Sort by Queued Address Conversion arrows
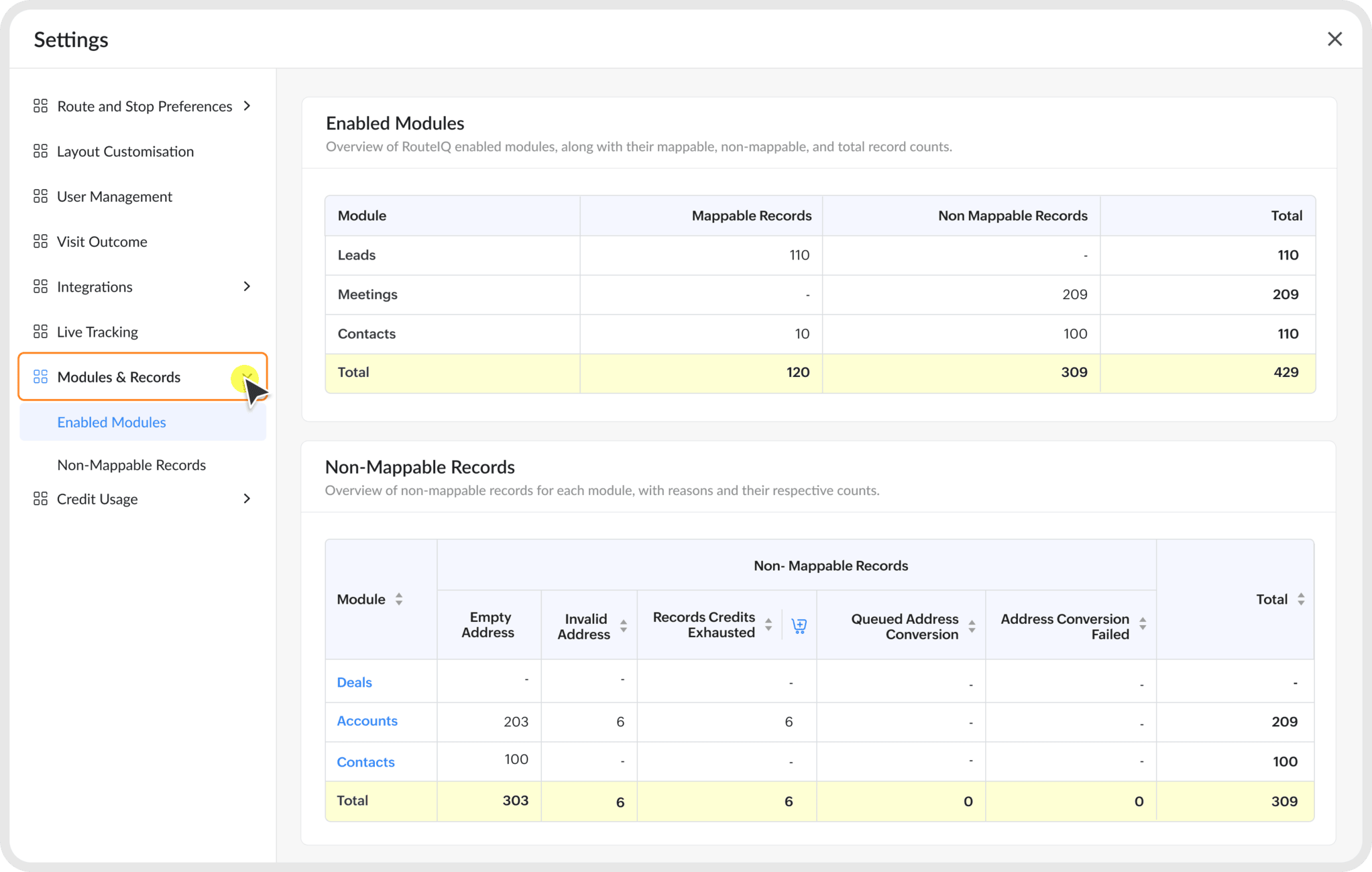Image resolution: width=1372 pixels, height=872 pixels. [972, 626]
